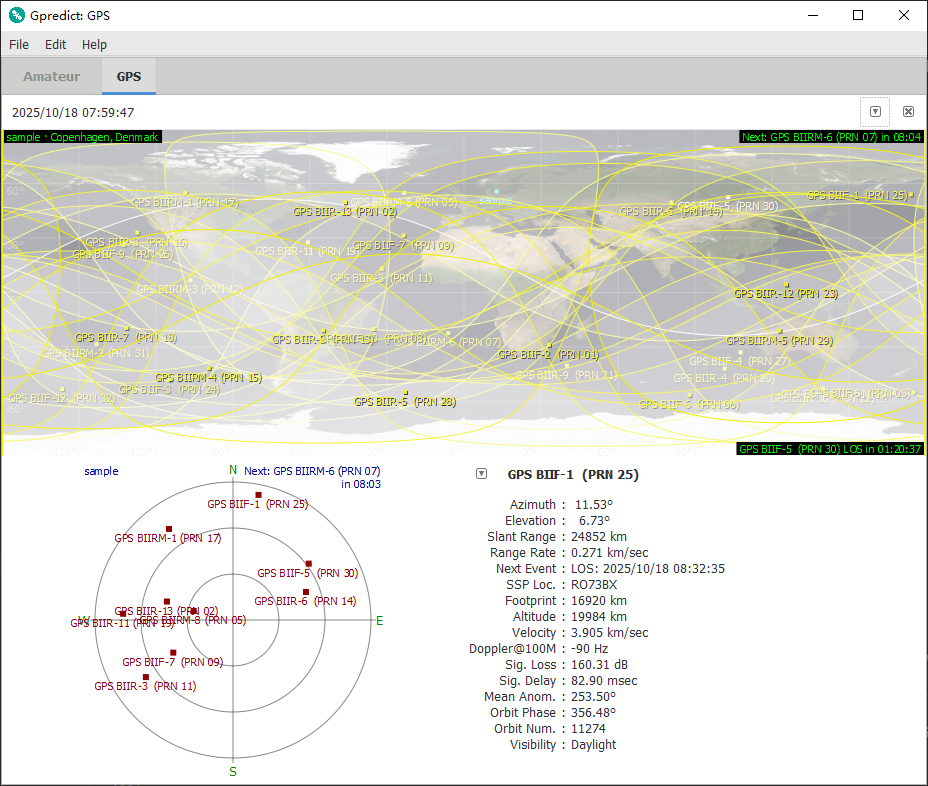Viewport: 928px width, 786px height.
Task: Click the Gpredict application icon in title bar
Action: click(17, 15)
